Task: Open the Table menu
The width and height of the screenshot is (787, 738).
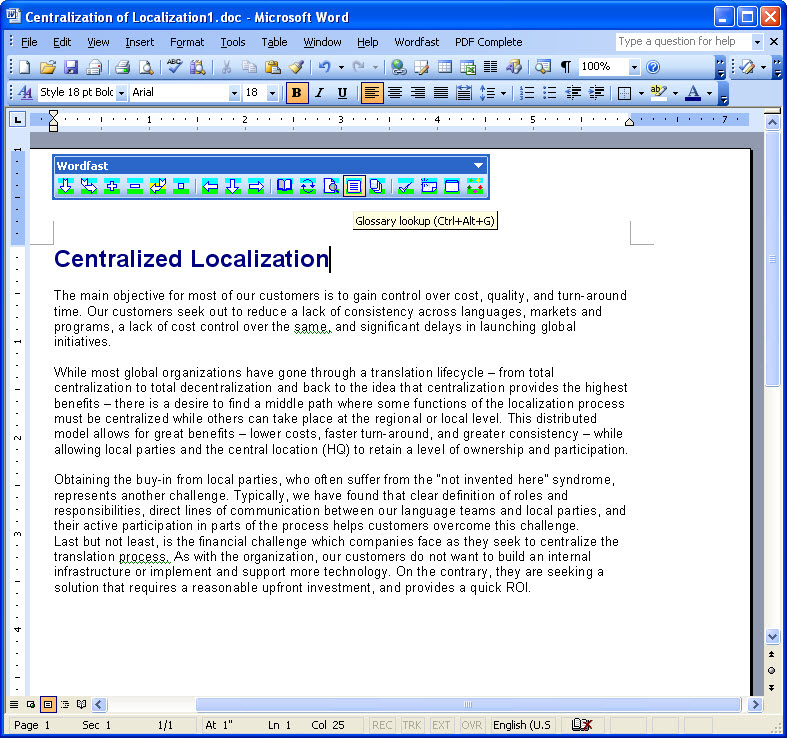Action: pos(274,42)
